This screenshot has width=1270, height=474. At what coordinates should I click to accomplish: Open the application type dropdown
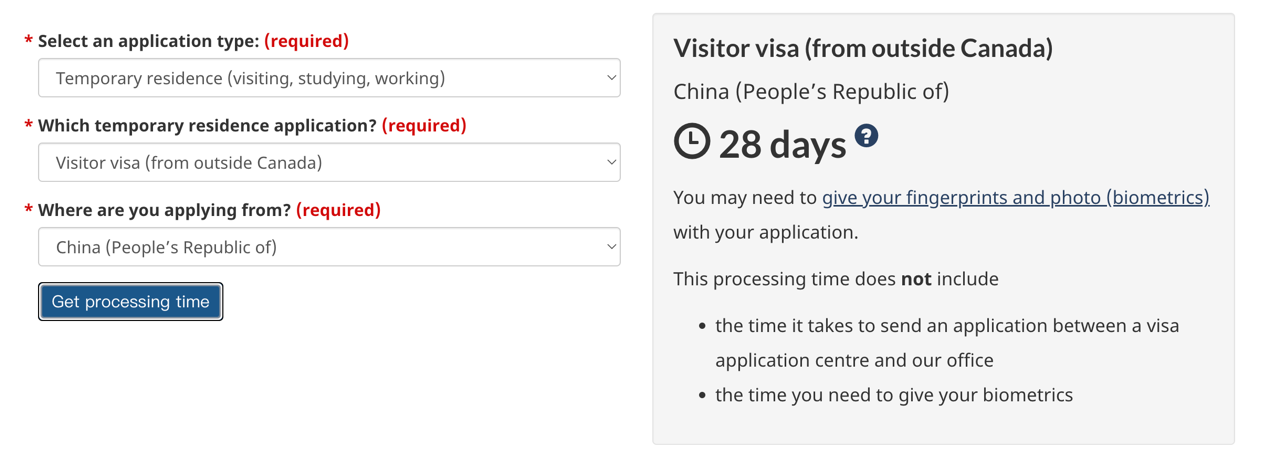tap(329, 78)
